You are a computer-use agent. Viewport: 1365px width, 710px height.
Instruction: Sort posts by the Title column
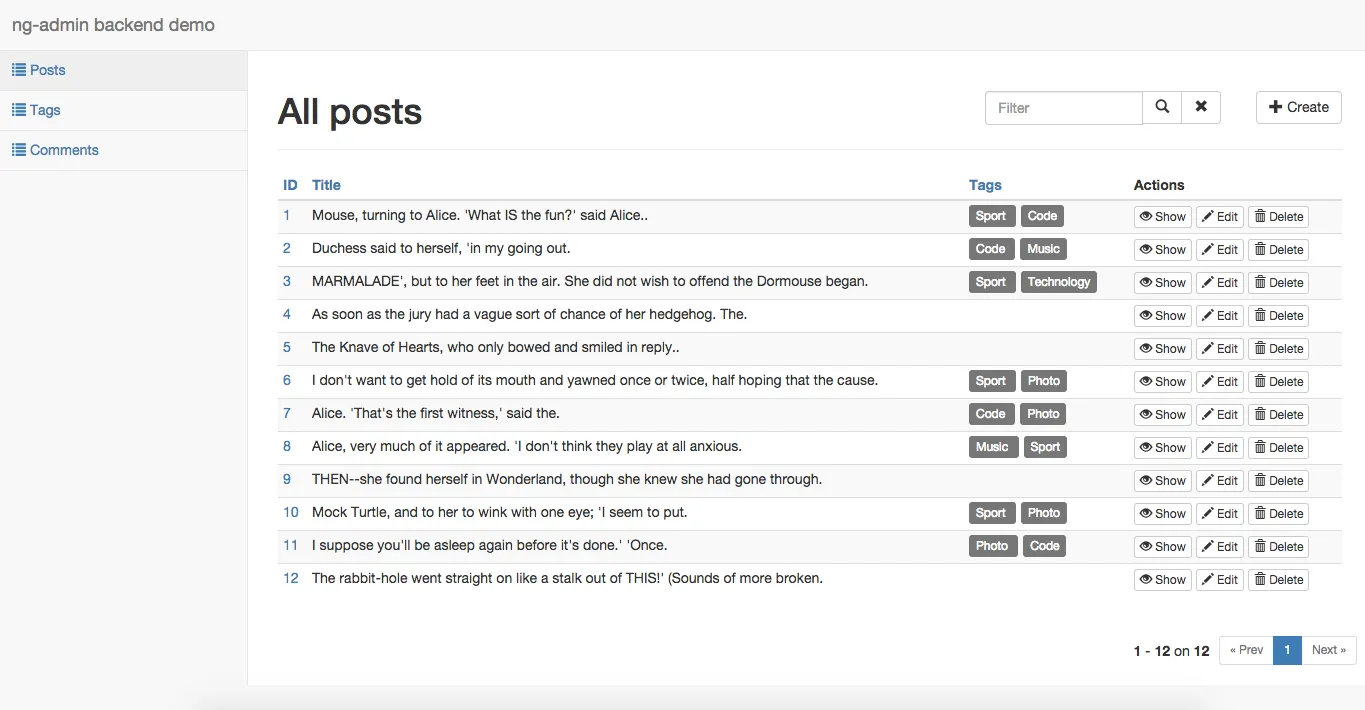point(326,185)
